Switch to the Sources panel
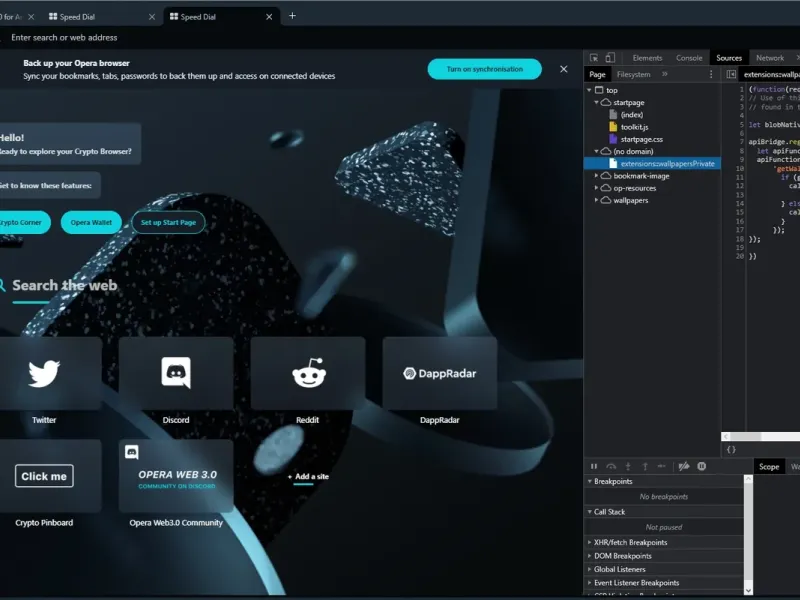The height and width of the screenshot is (600, 800). pyautogui.click(x=729, y=58)
